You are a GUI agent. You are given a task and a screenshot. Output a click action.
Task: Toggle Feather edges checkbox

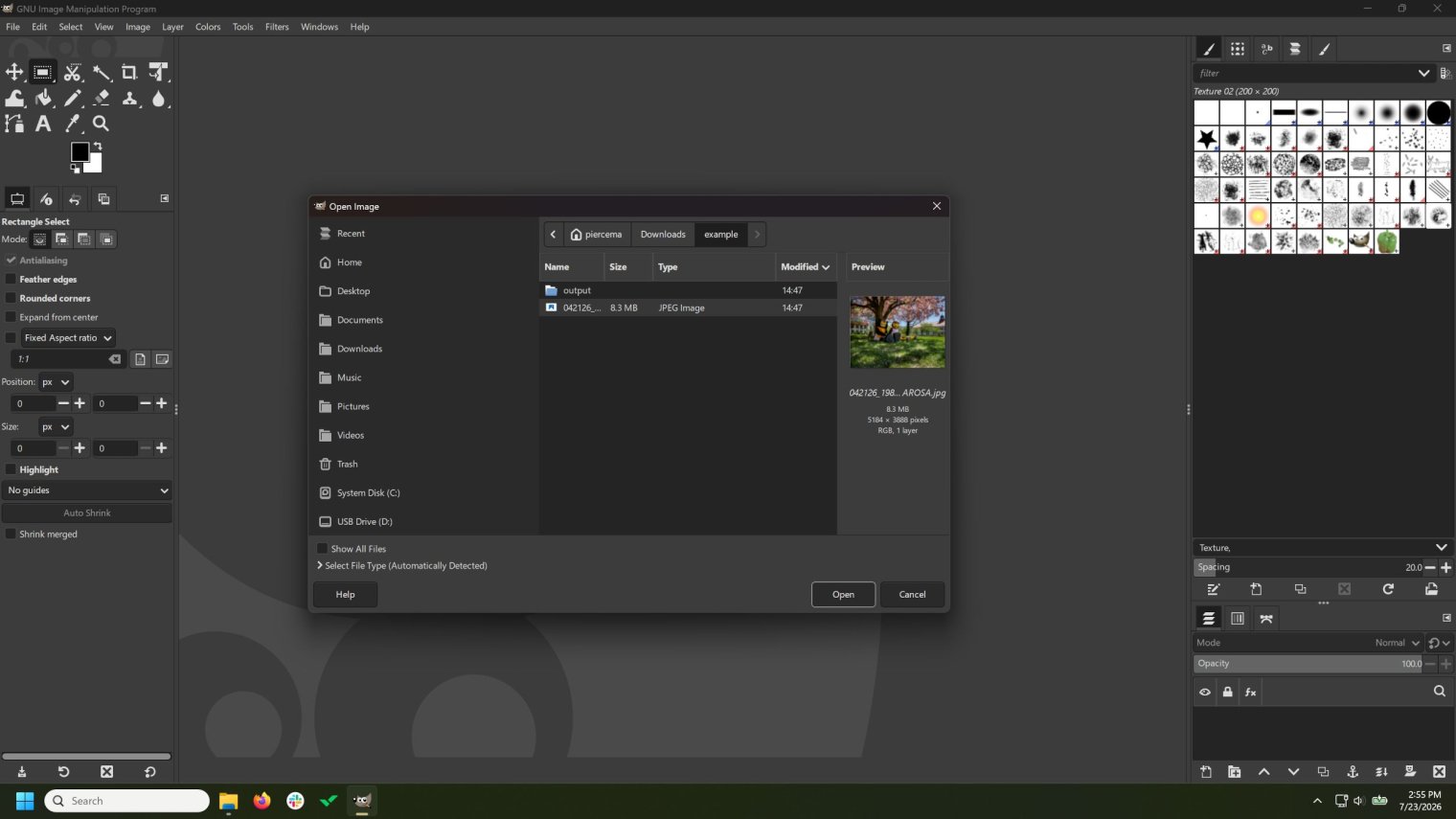click(11, 280)
